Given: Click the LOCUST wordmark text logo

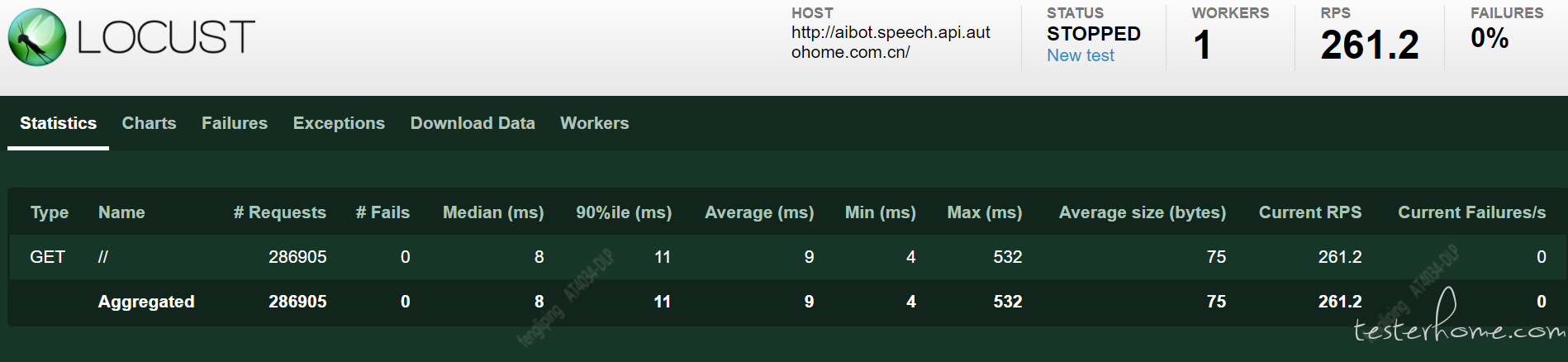Looking at the screenshot, I should (166, 37).
